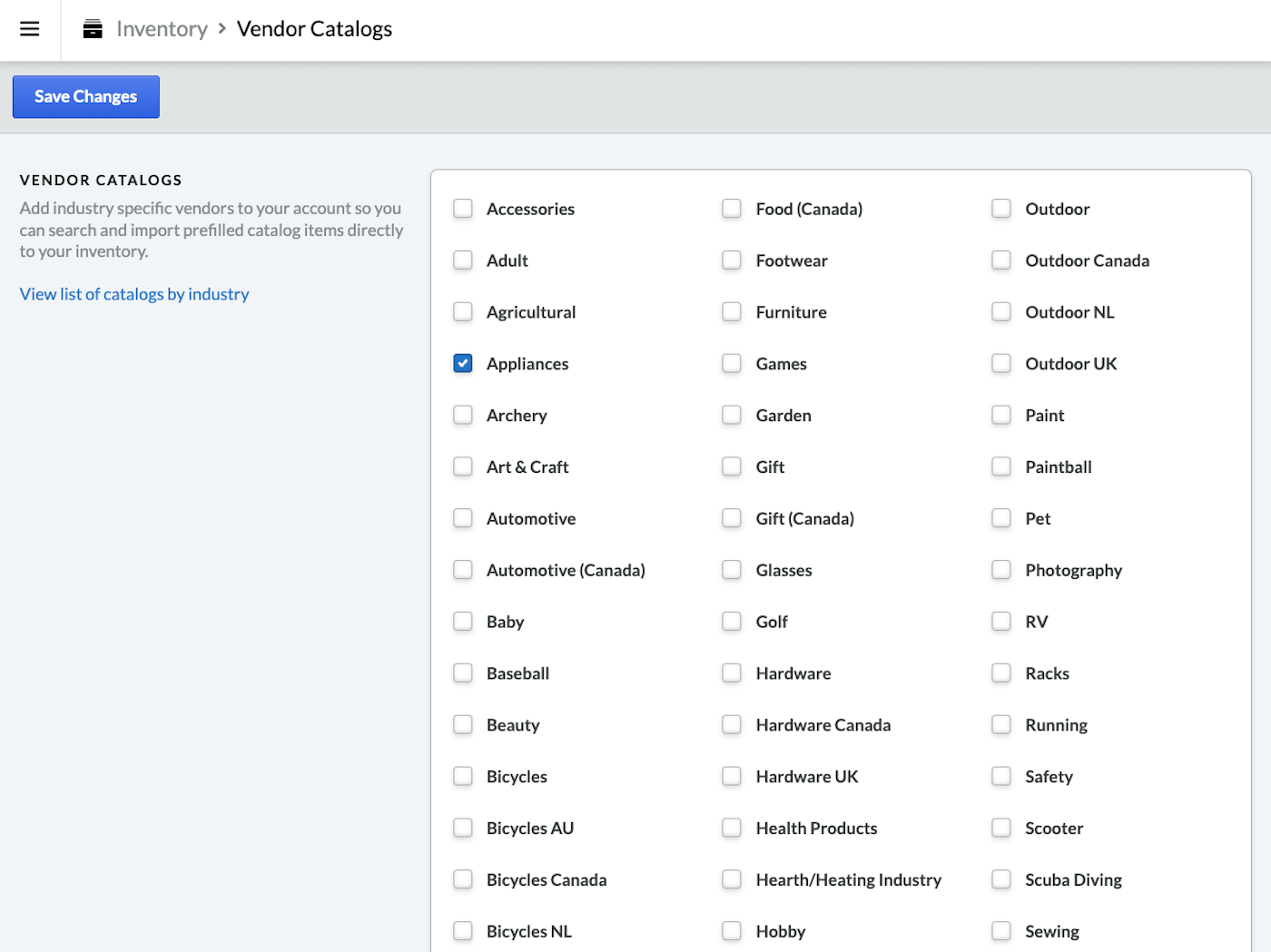Image resolution: width=1271 pixels, height=952 pixels.
Task: View list of catalogs by industry
Action: point(133,294)
